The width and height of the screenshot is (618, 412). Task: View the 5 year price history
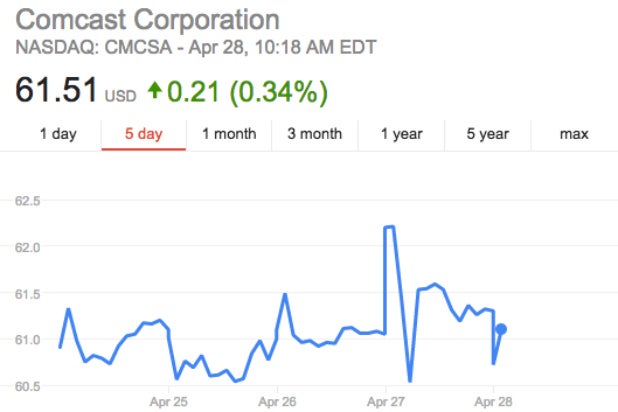click(488, 133)
